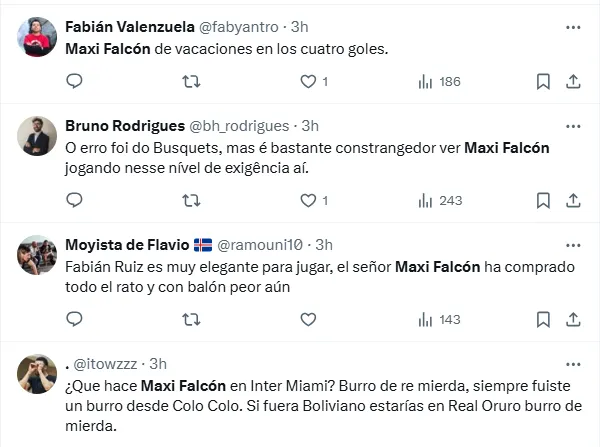
Task: Open @itowzzz profile picture
Action: coord(37,375)
